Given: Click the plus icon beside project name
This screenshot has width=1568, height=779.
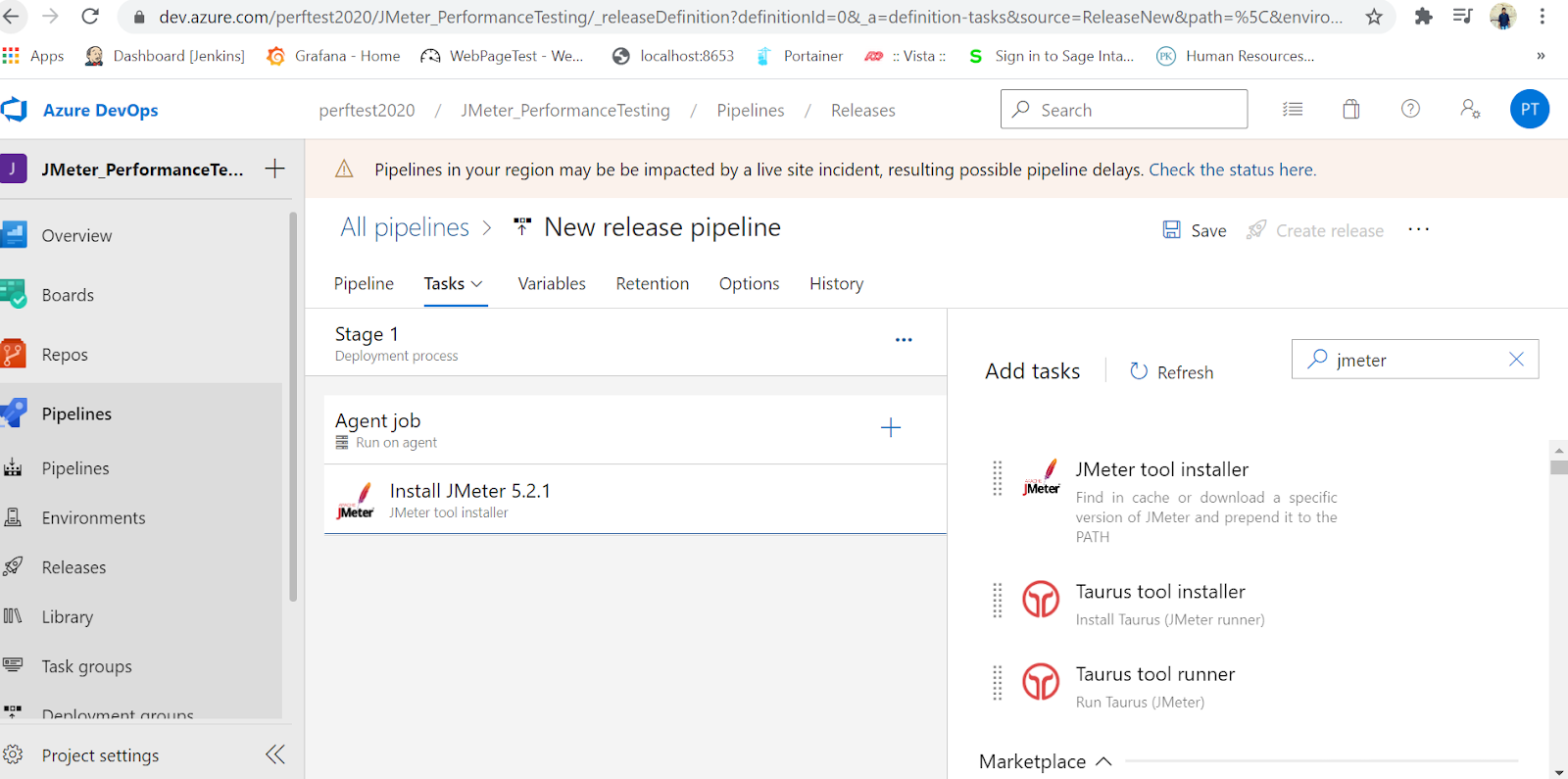Looking at the screenshot, I should tap(275, 169).
